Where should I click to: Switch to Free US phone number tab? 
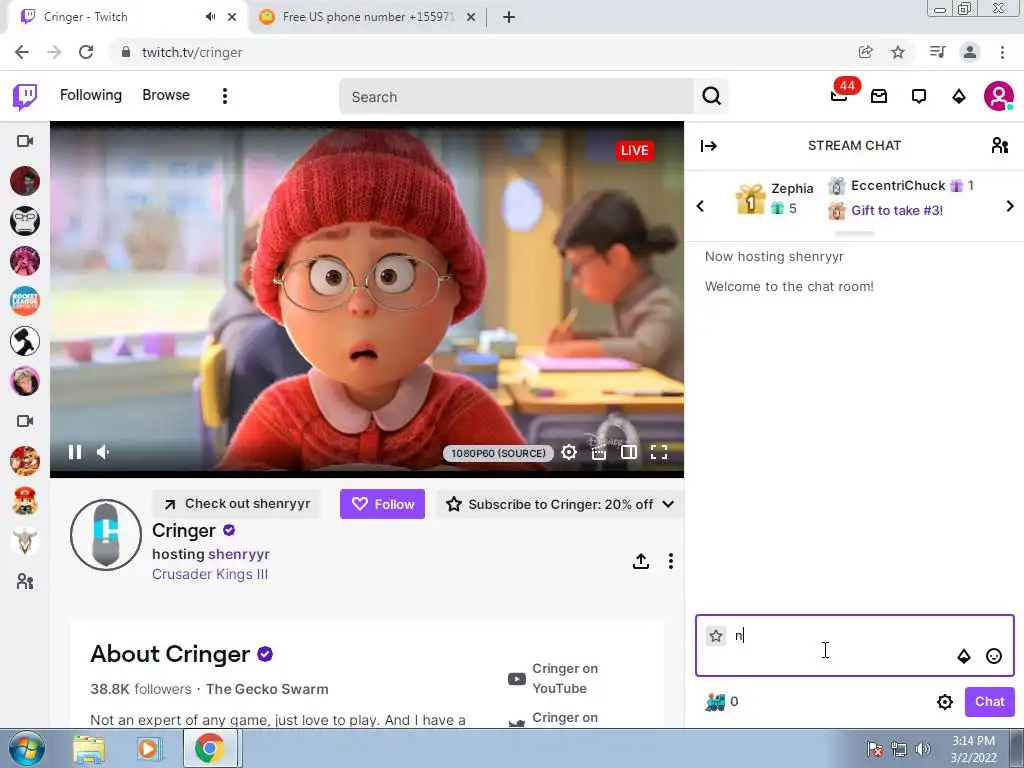tap(367, 17)
